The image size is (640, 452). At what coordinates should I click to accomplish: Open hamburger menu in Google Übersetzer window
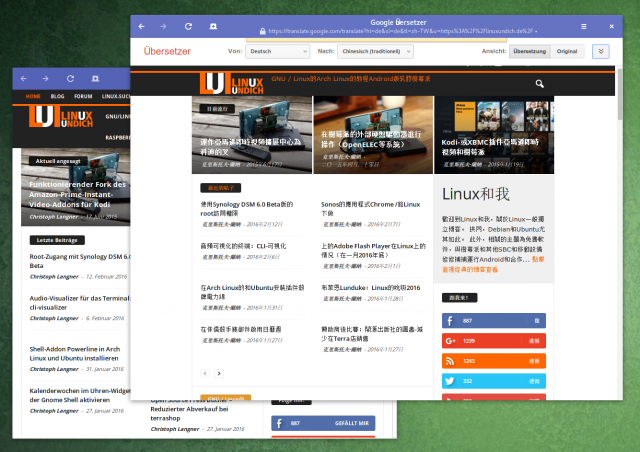(x=584, y=27)
